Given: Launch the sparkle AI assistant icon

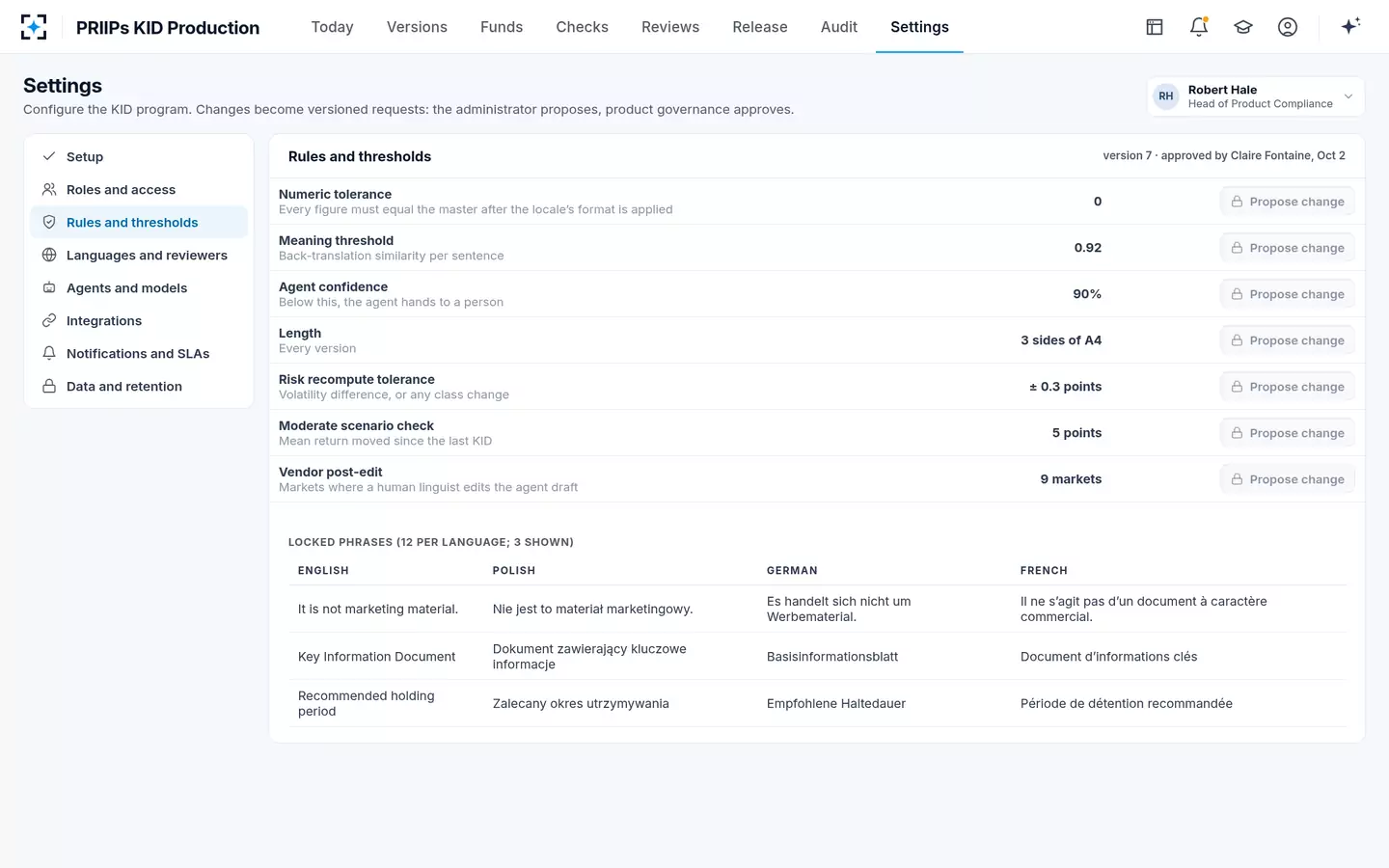Looking at the screenshot, I should (1350, 26).
